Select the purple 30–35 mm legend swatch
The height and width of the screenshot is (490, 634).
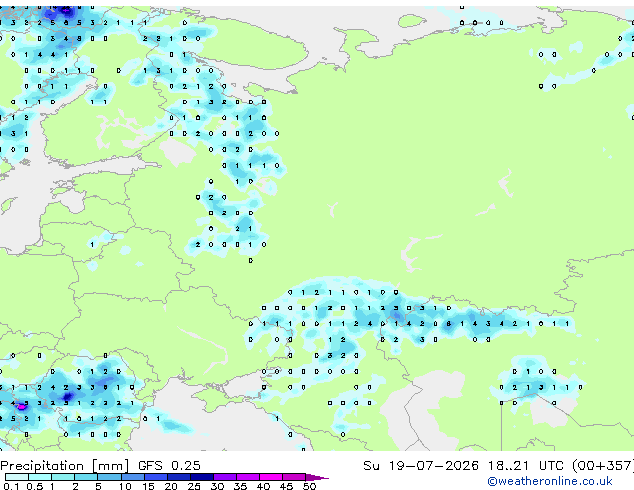coord(225,477)
